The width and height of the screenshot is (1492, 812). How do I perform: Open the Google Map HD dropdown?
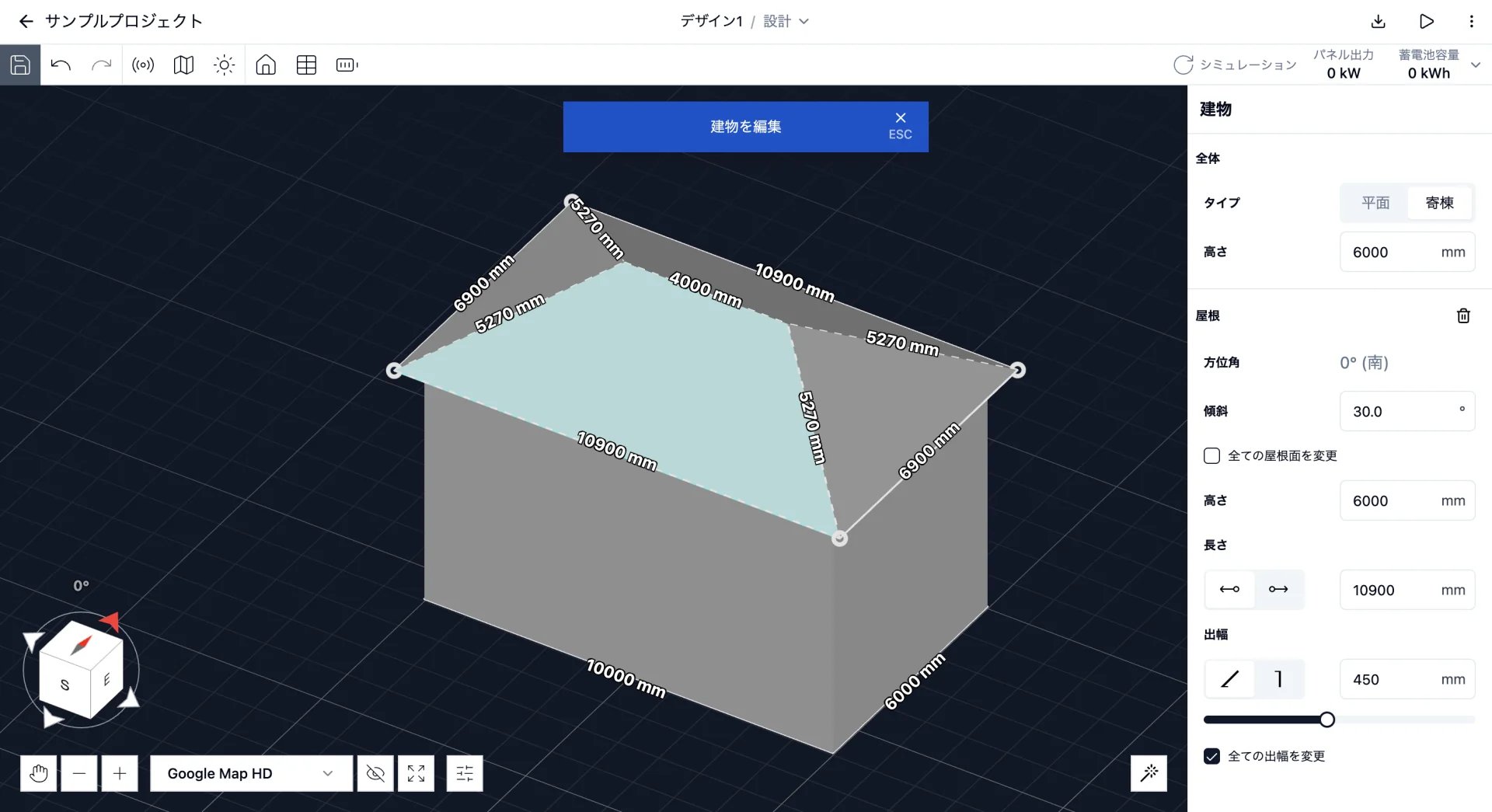click(x=251, y=773)
